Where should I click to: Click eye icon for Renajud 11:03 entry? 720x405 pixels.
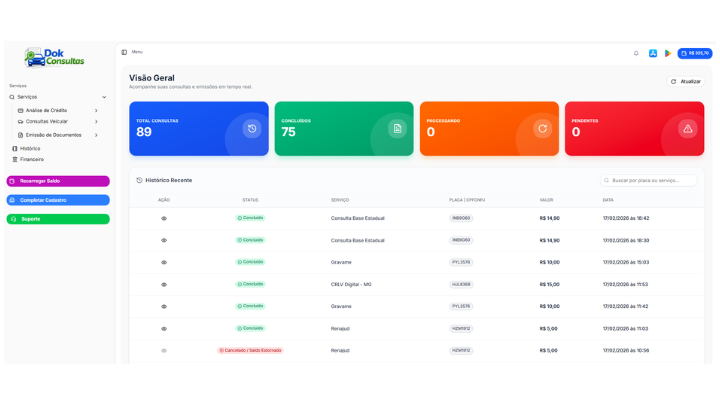164,329
